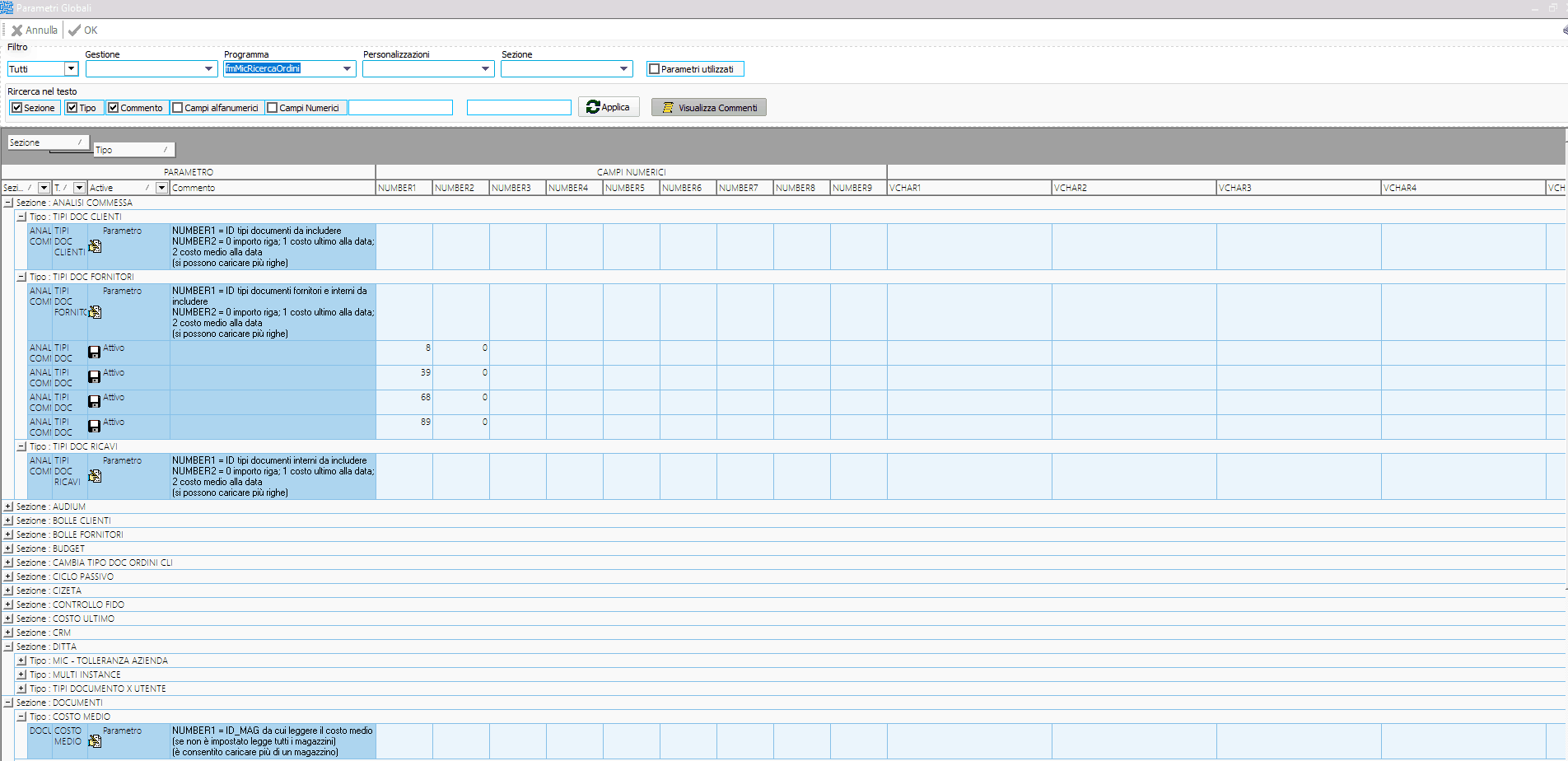
Task: Enable Campi Numerici checkbox
Action: pyautogui.click(x=272, y=108)
